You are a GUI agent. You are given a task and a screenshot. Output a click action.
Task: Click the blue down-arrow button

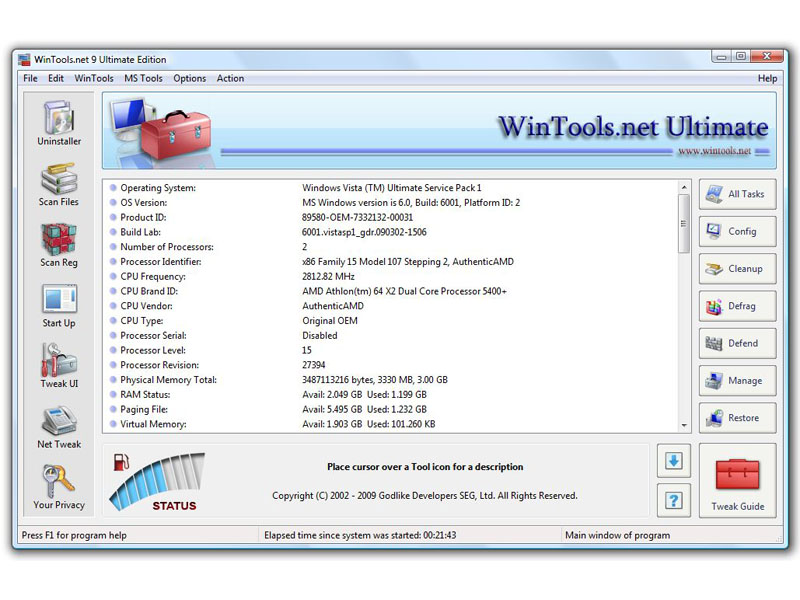click(x=673, y=461)
